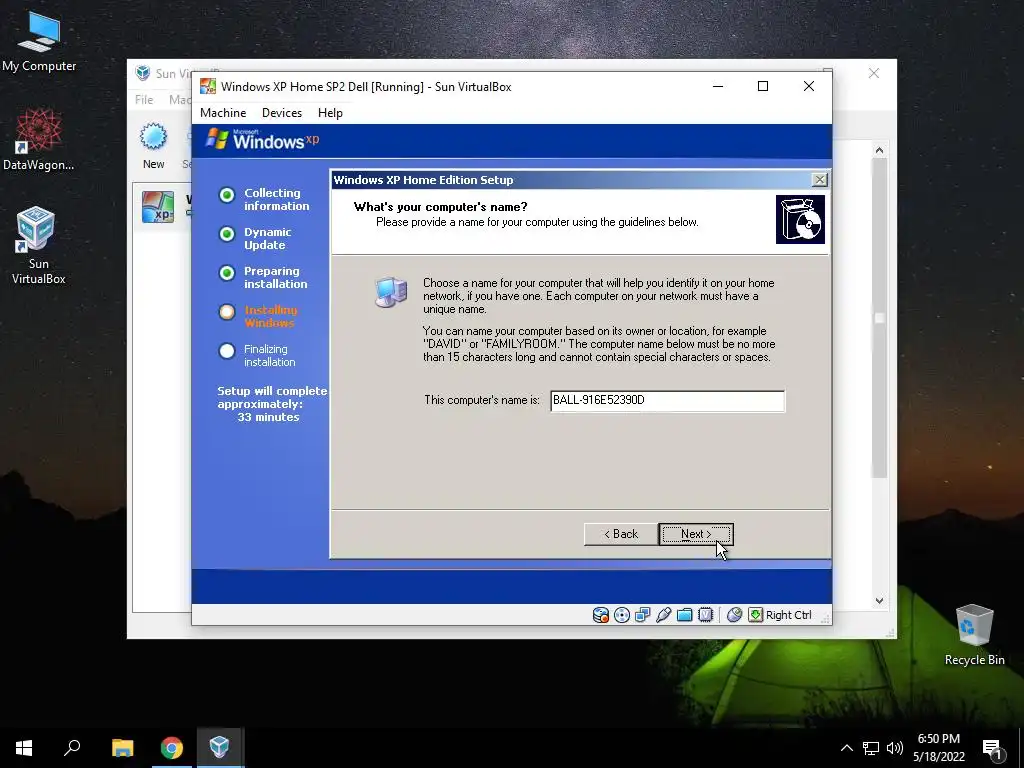Click the '33 minutes' remaining time text
Viewport: 1024px width, 768px height.
pos(268,417)
